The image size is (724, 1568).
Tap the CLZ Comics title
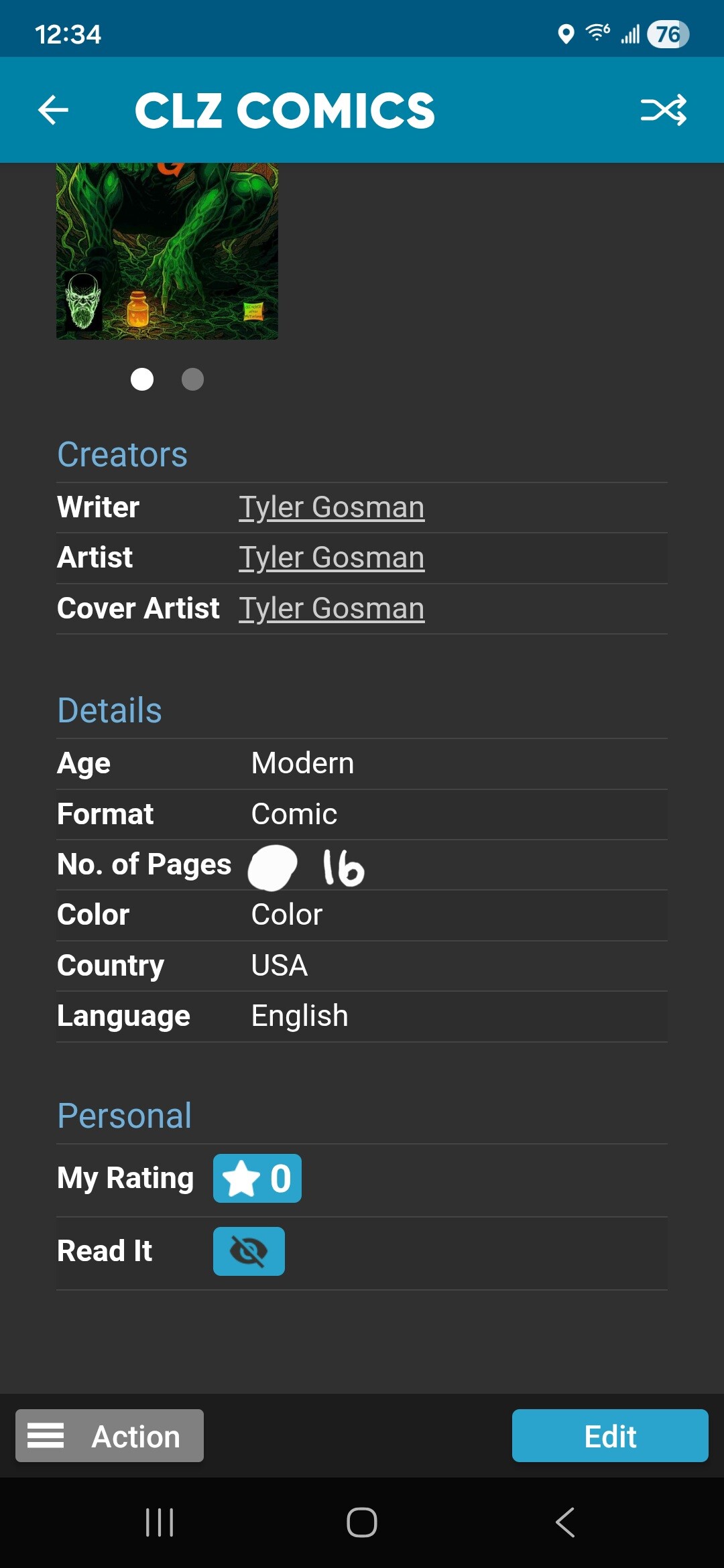point(285,111)
